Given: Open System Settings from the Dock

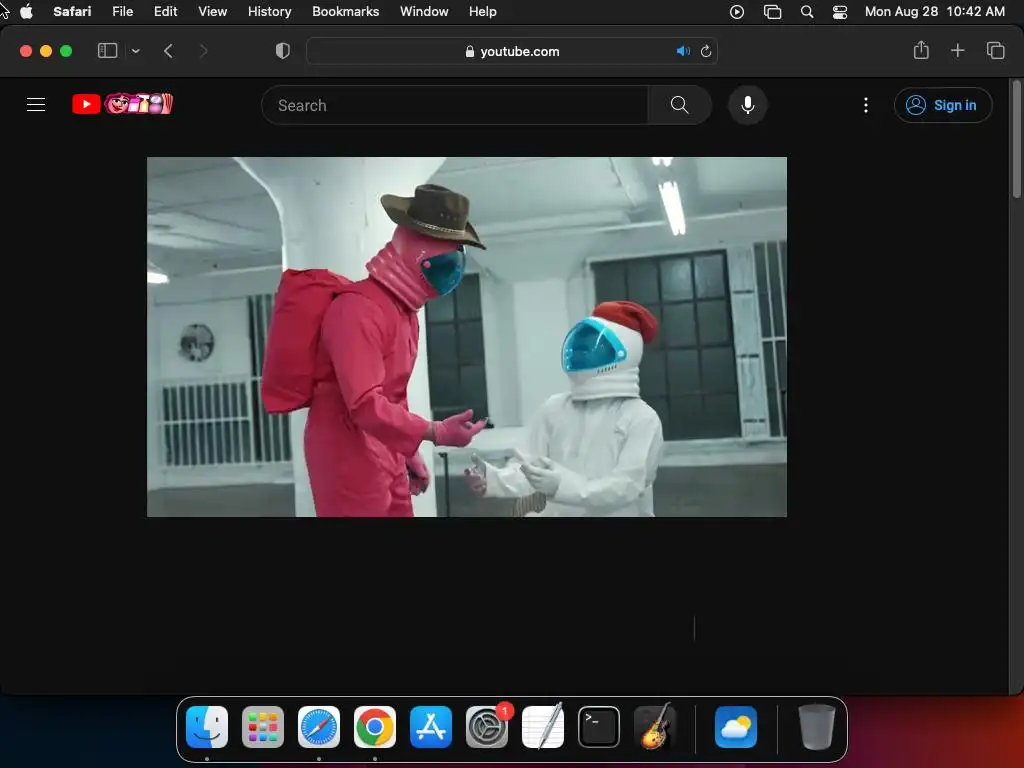Looking at the screenshot, I should (x=487, y=727).
